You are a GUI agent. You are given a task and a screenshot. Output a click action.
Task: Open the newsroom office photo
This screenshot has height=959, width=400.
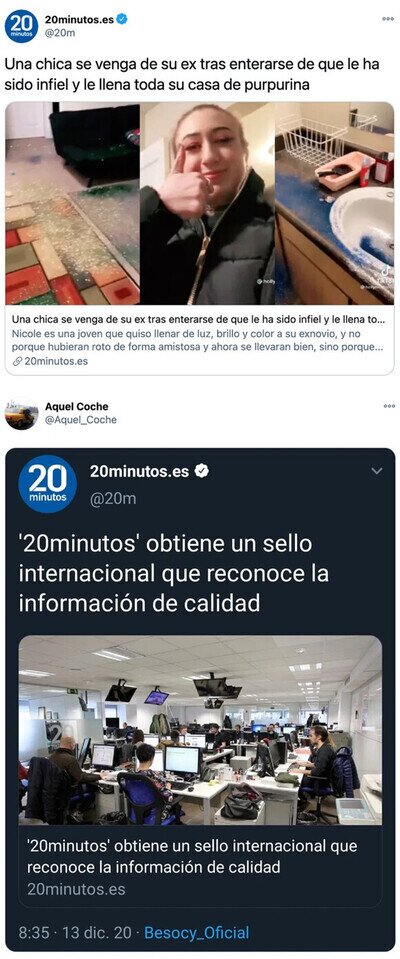coord(200,730)
